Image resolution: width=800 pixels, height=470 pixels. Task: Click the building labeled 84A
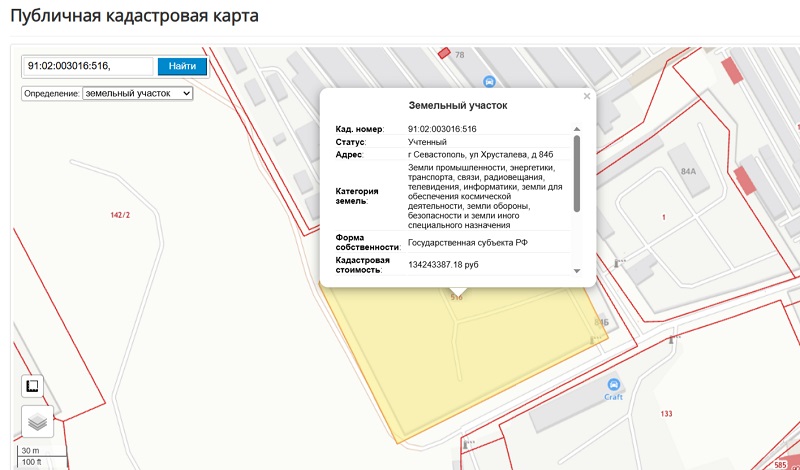pos(687,172)
